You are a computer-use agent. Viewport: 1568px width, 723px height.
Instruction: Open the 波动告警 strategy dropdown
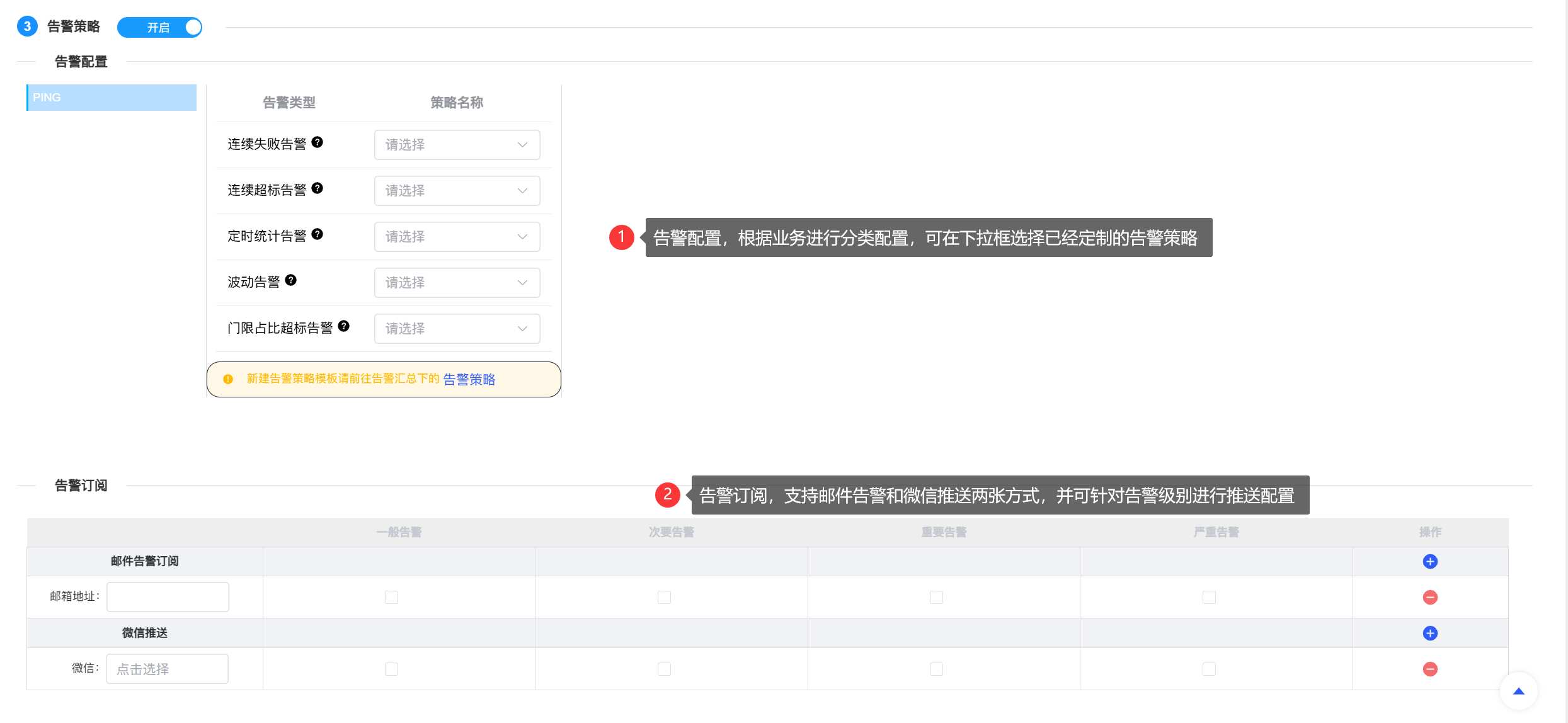(x=457, y=283)
